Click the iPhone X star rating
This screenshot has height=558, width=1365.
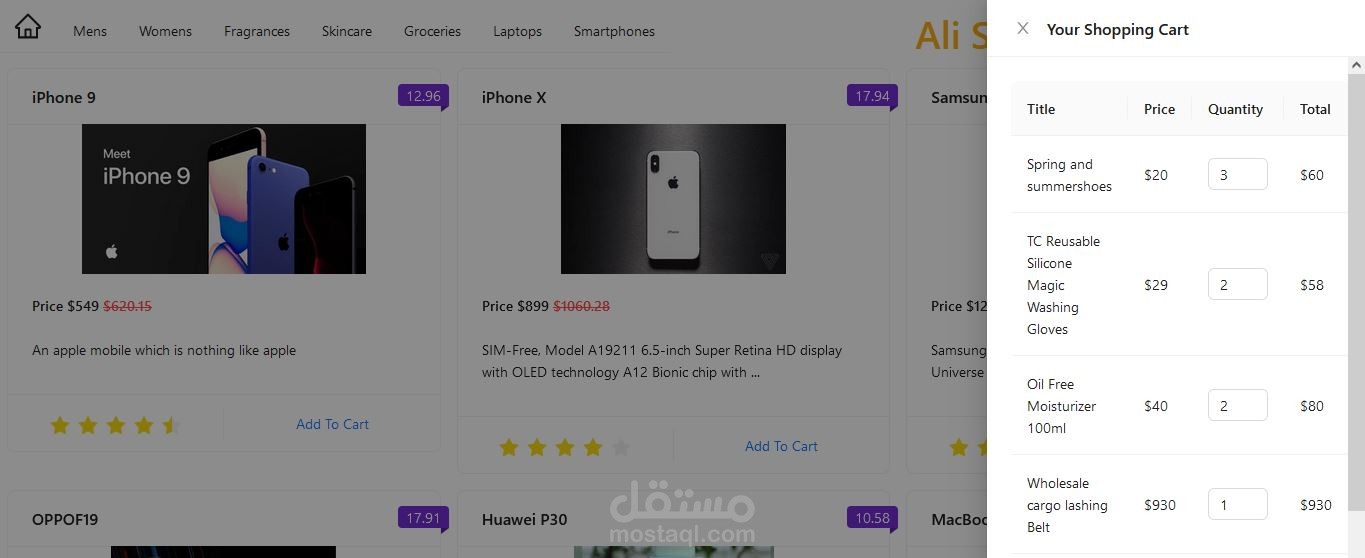tap(565, 447)
